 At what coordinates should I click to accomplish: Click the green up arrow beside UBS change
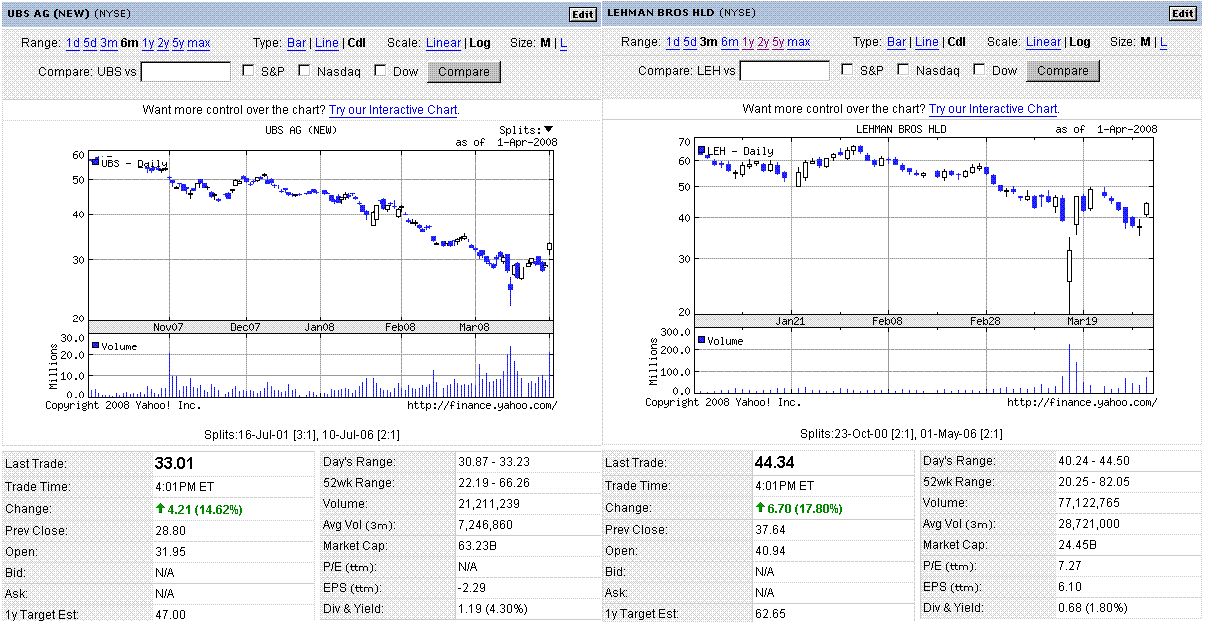coord(160,509)
